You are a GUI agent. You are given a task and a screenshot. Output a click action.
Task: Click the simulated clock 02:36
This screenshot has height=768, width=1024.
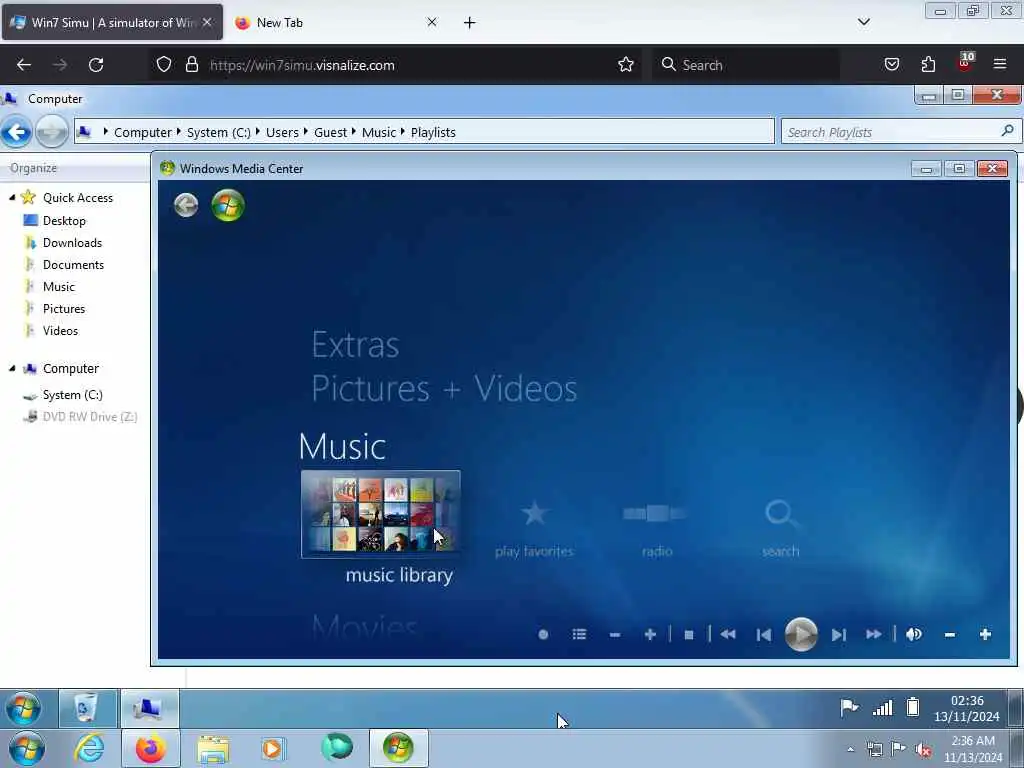pyautogui.click(x=967, y=701)
